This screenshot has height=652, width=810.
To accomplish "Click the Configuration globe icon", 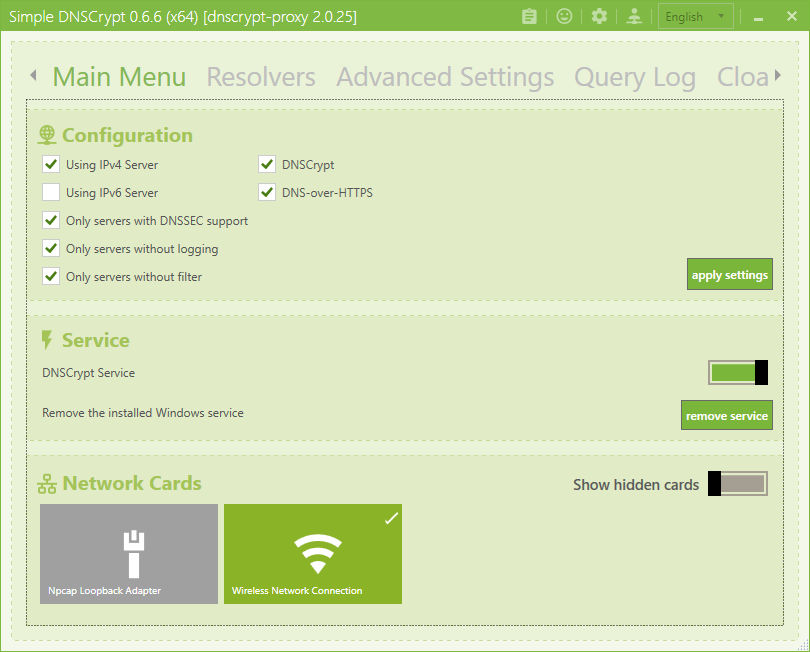I will point(47,135).
